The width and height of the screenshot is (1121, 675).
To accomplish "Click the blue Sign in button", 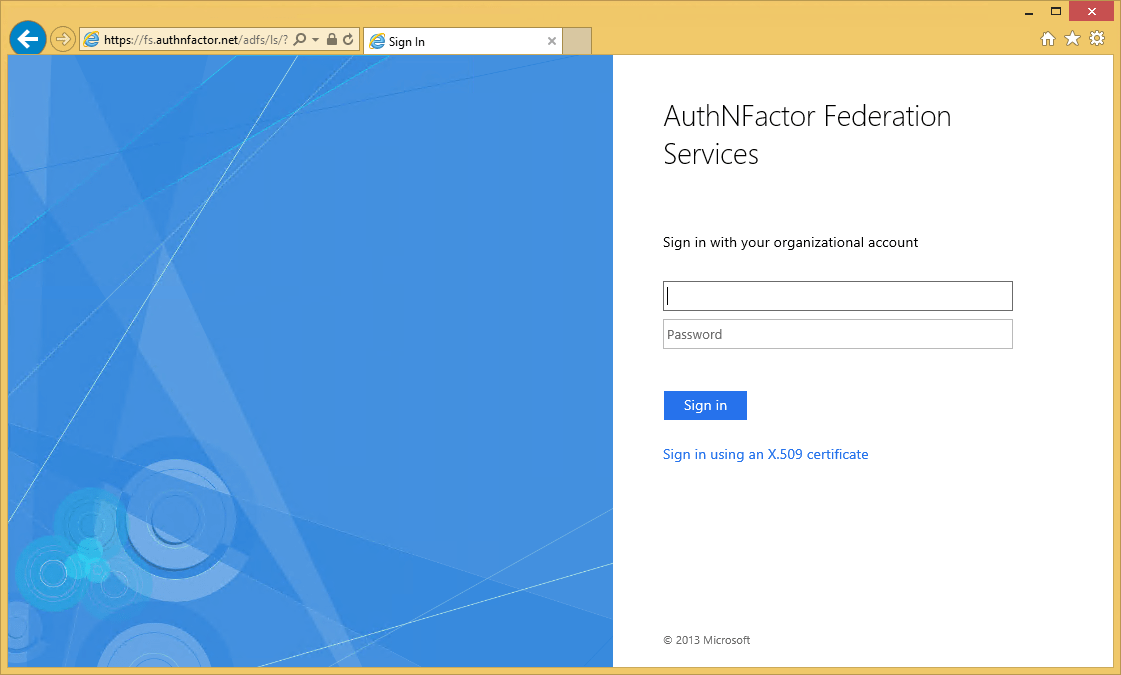I will point(705,405).
